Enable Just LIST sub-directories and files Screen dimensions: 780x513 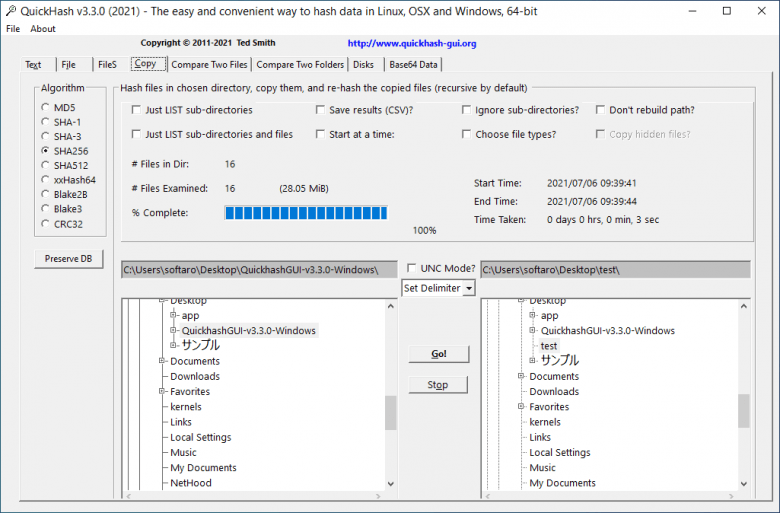pyautogui.click(x=136, y=134)
